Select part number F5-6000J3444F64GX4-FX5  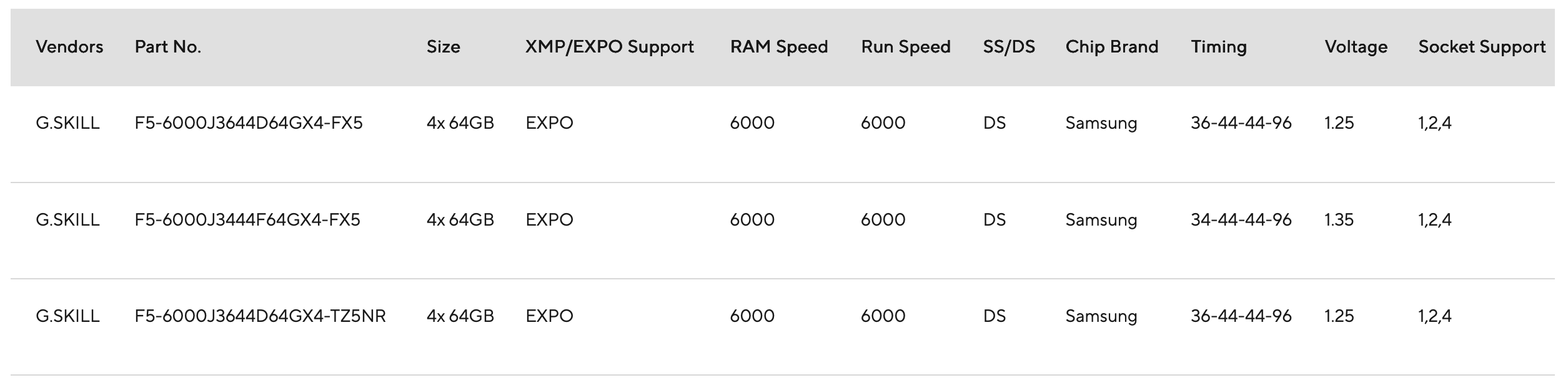(247, 220)
